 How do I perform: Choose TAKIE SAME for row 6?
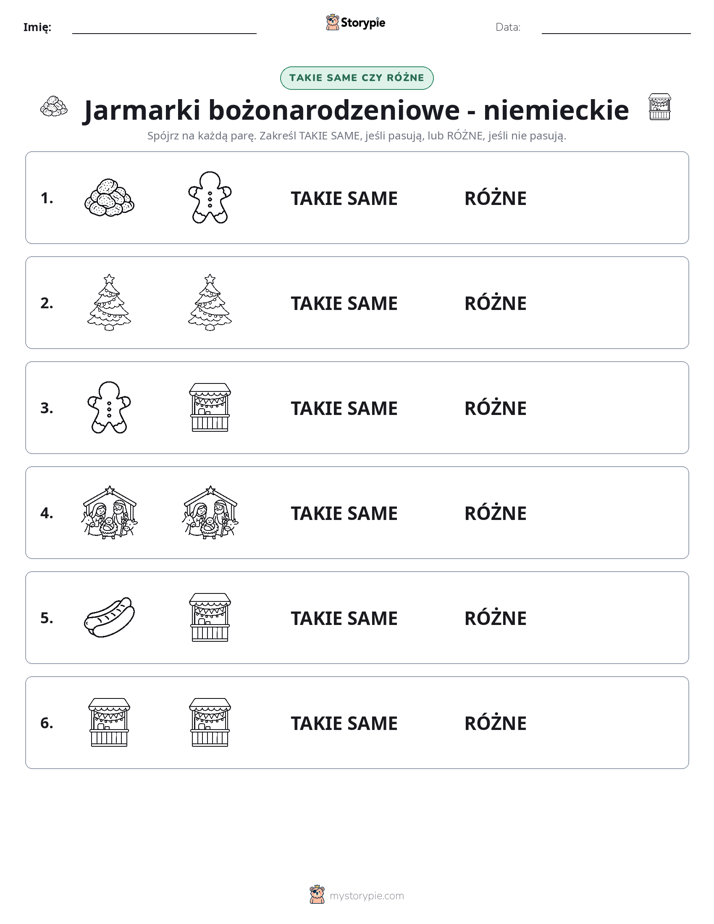344,722
